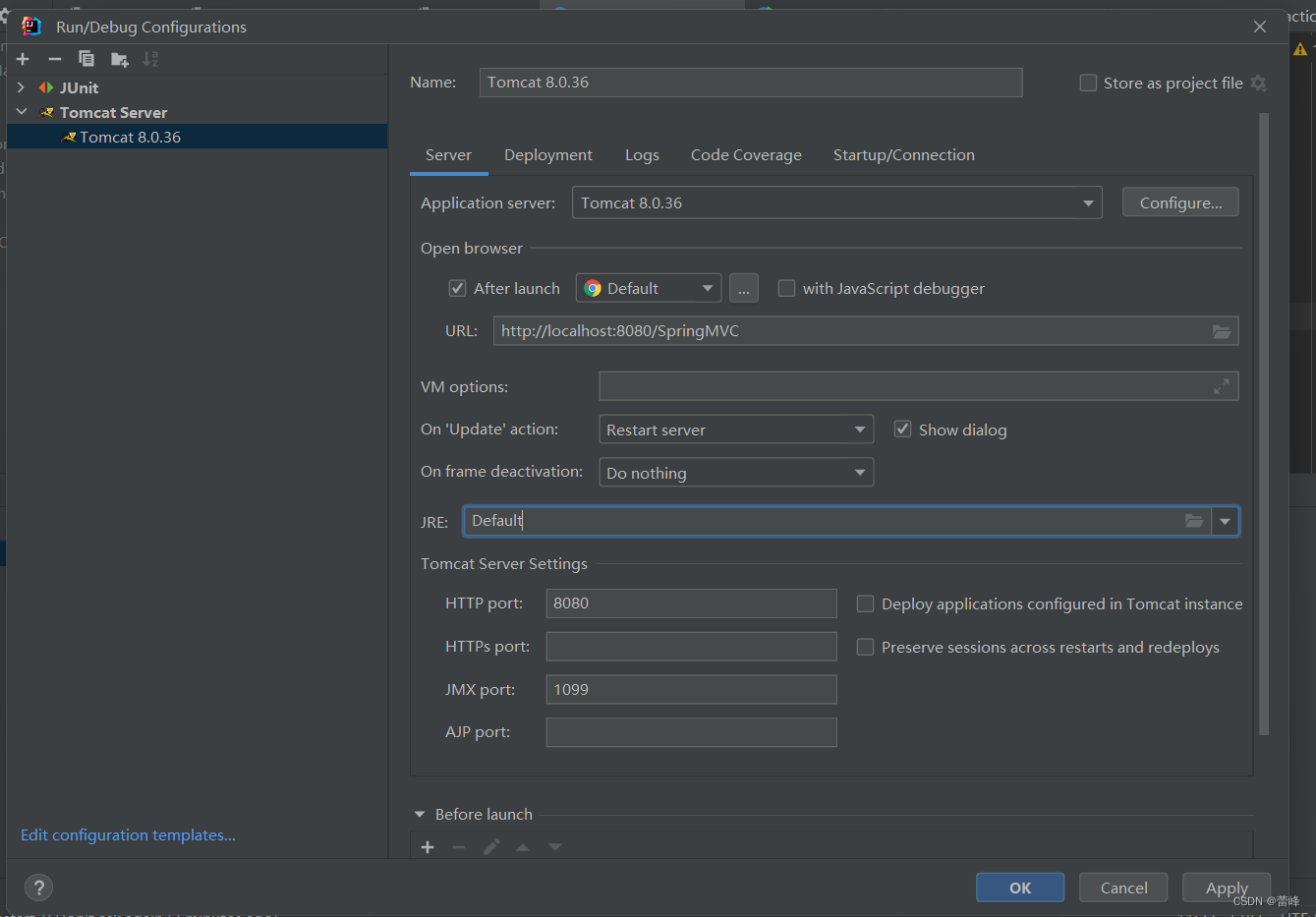This screenshot has width=1316, height=917.
Task: Create a new configuration folder
Action: [x=120, y=60]
